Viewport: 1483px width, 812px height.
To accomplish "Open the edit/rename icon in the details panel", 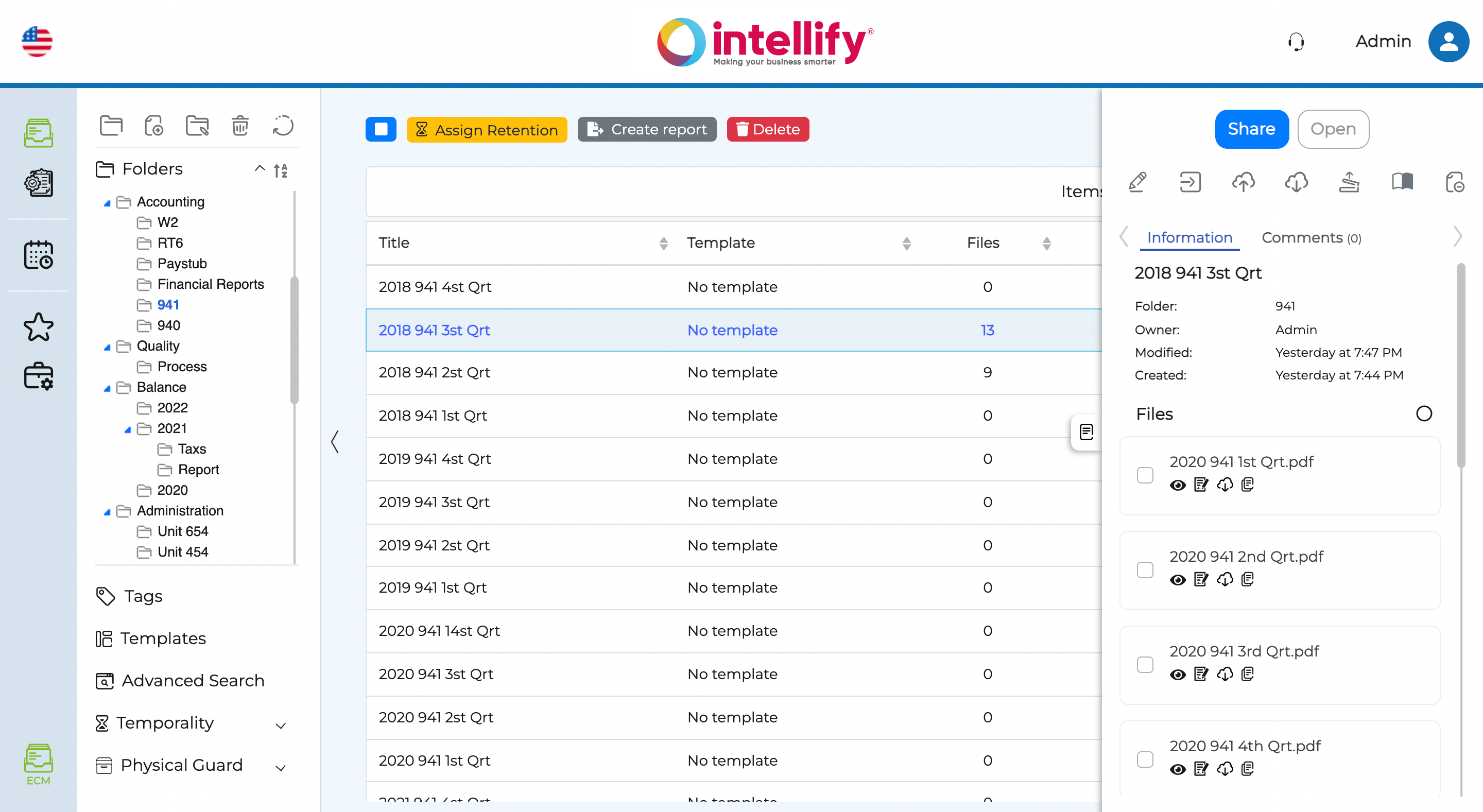I will 1137,182.
